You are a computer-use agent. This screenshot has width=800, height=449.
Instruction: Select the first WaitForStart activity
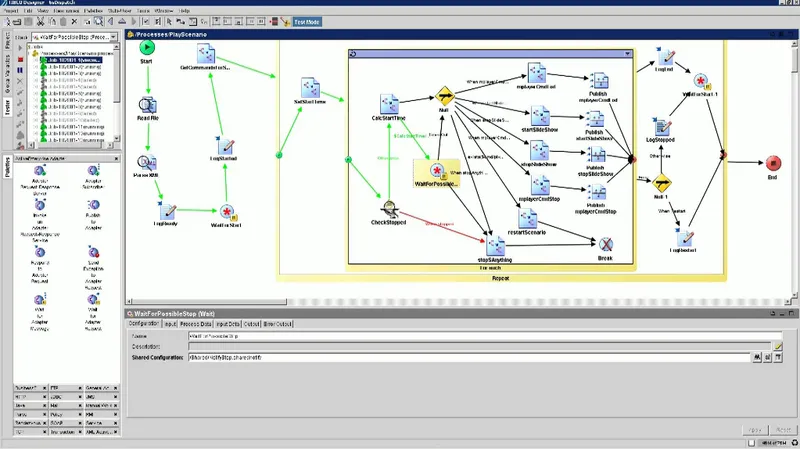point(228,212)
